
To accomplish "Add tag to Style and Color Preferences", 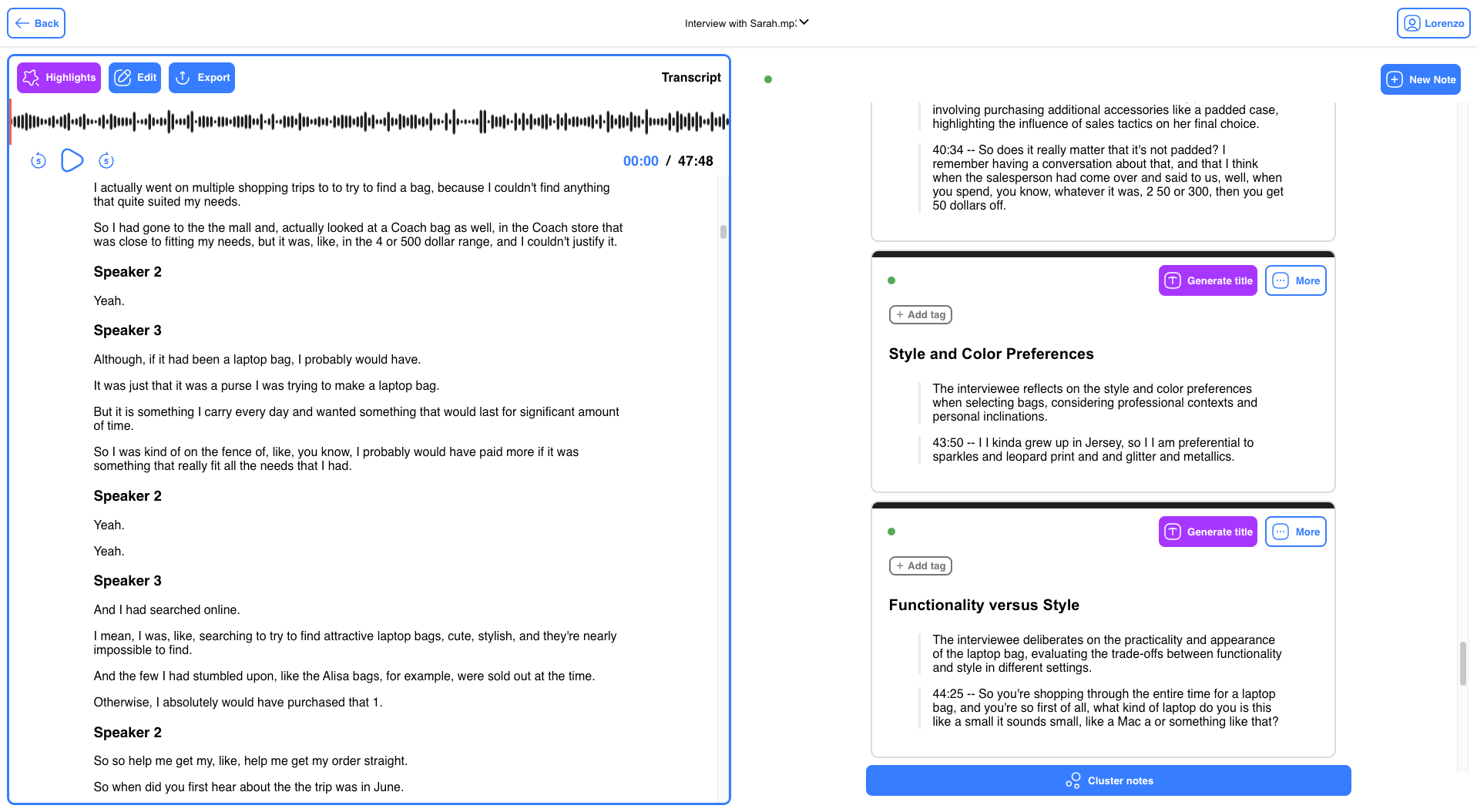I will click(920, 314).
